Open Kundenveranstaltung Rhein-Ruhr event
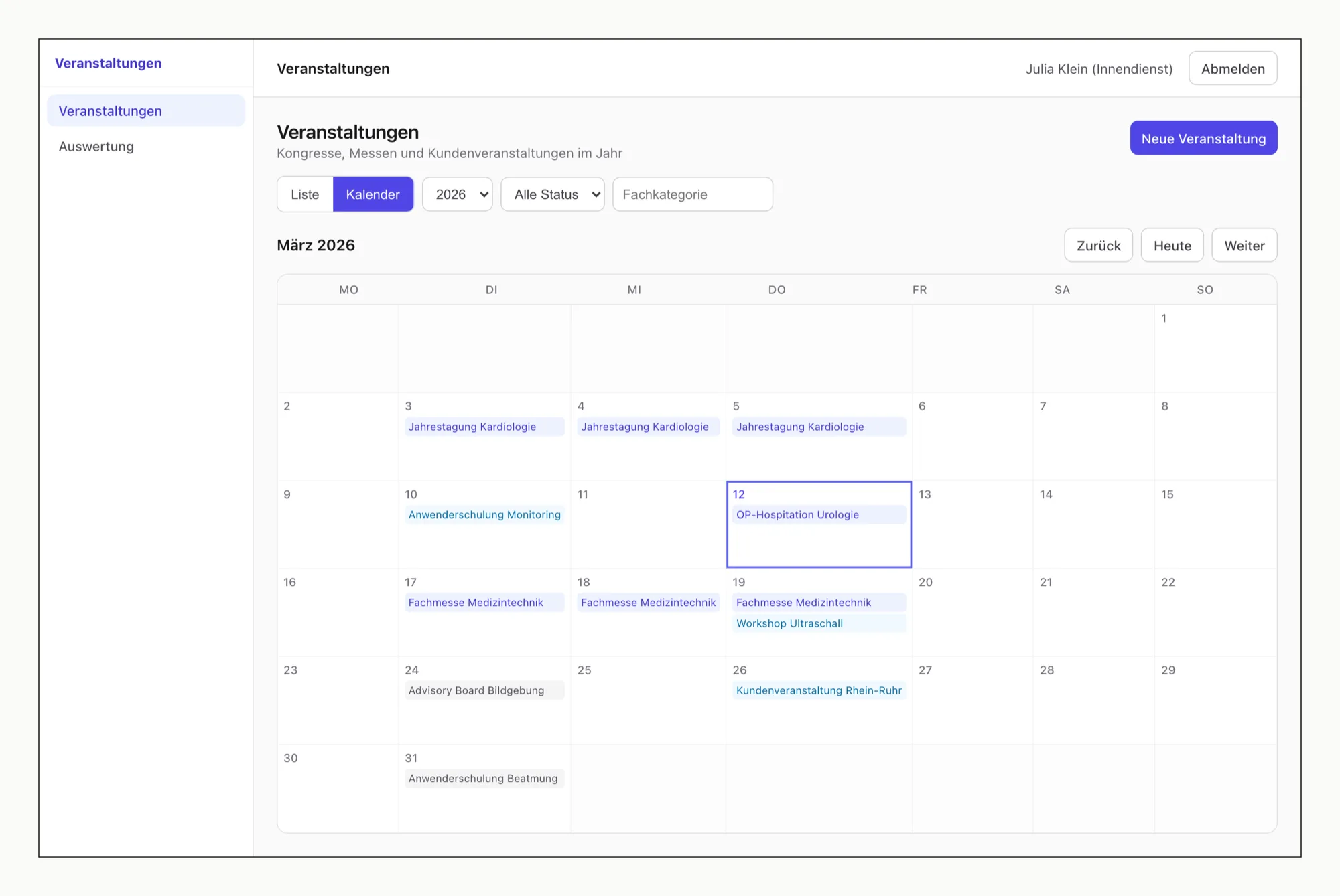 [819, 690]
